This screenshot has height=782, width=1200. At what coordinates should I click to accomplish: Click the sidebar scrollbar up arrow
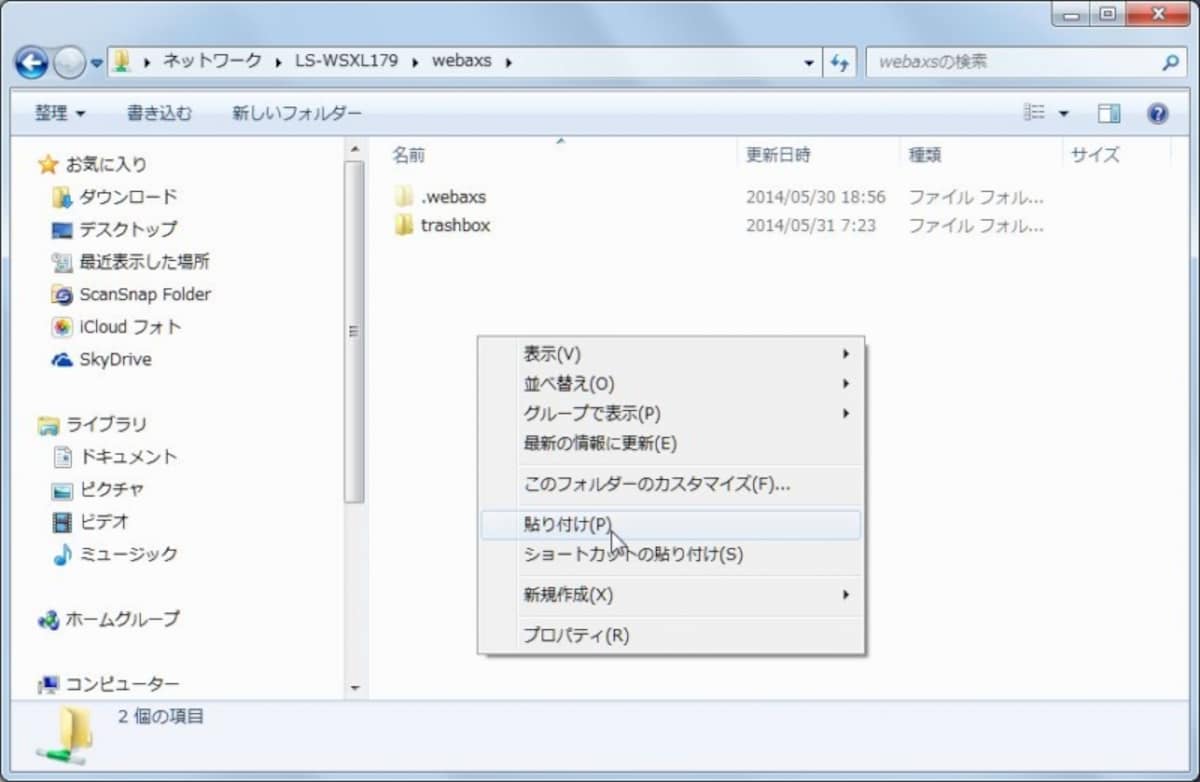point(354,150)
